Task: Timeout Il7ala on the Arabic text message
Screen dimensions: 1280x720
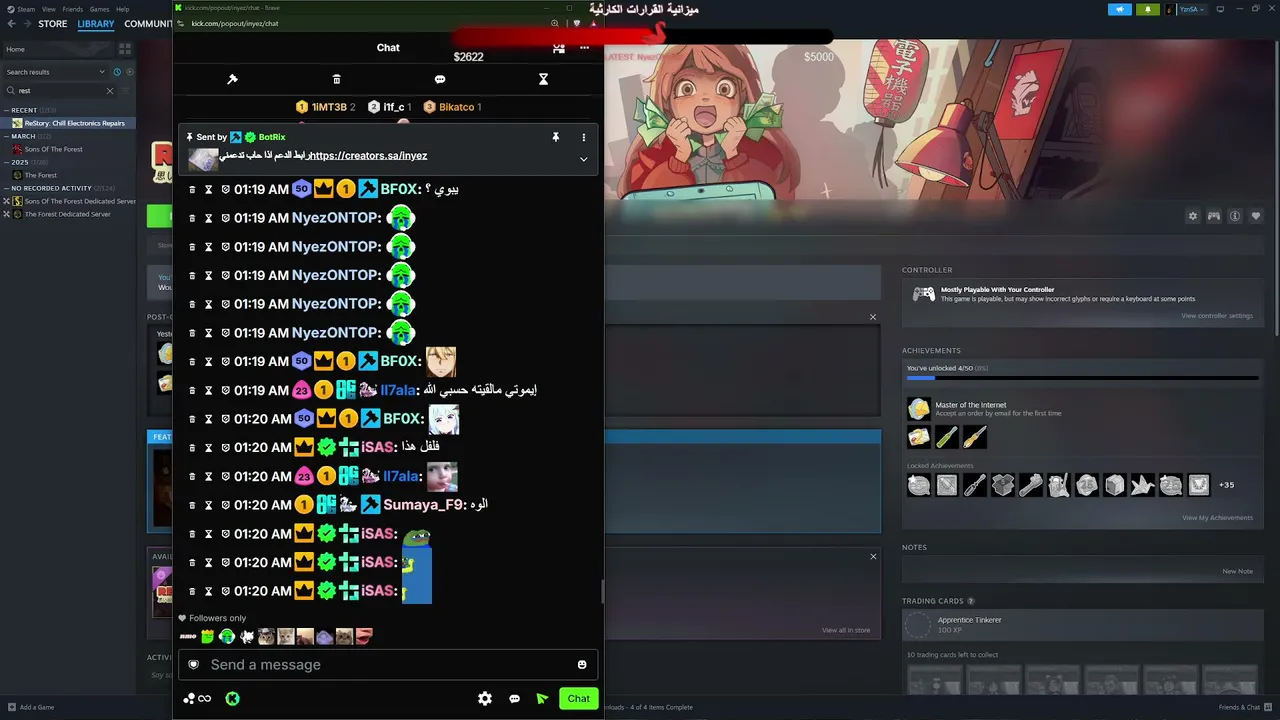Action: click(x=209, y=390)
